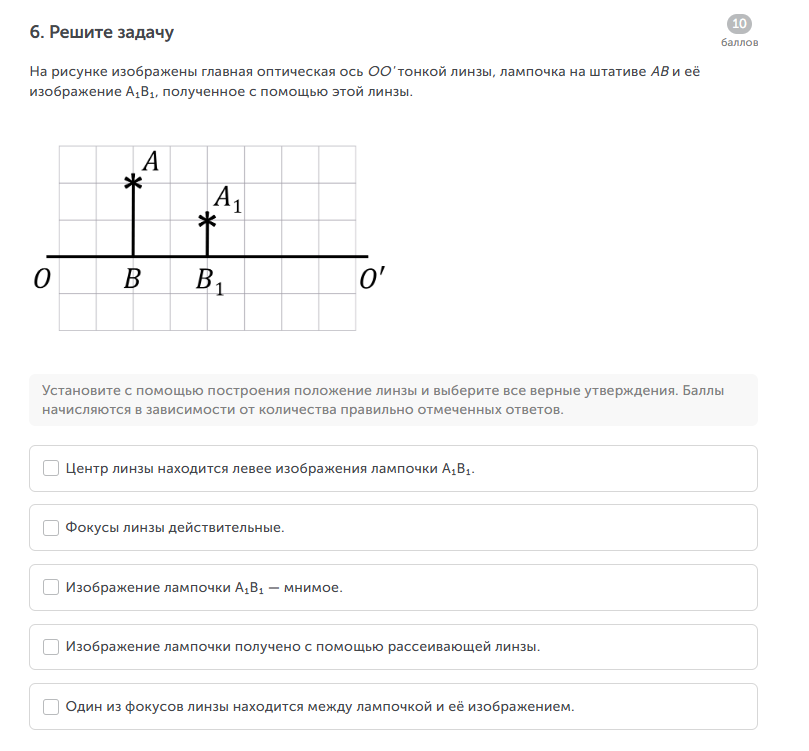
Task: Tick the 'Фокусы линзы действительные' checkbox
Action: point(51,527)
